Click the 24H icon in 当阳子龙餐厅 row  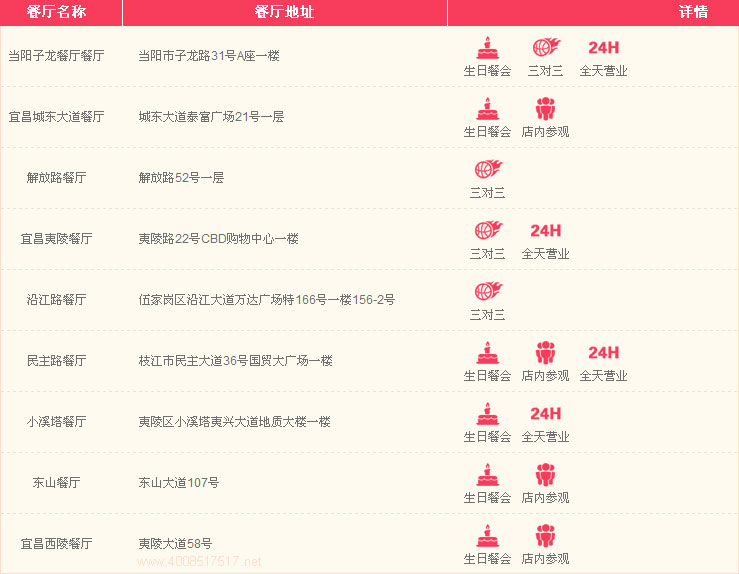[x=603, y=47]
